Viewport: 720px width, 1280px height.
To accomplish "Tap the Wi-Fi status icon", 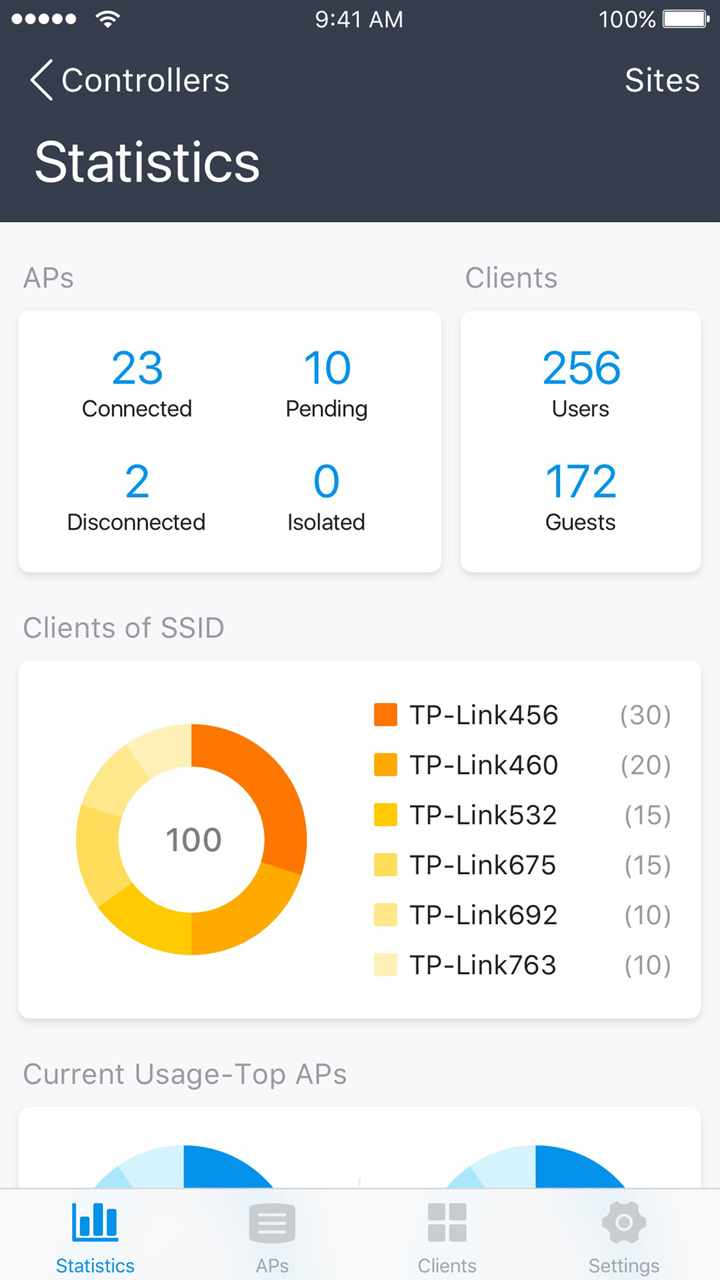I will coord(107,19).
